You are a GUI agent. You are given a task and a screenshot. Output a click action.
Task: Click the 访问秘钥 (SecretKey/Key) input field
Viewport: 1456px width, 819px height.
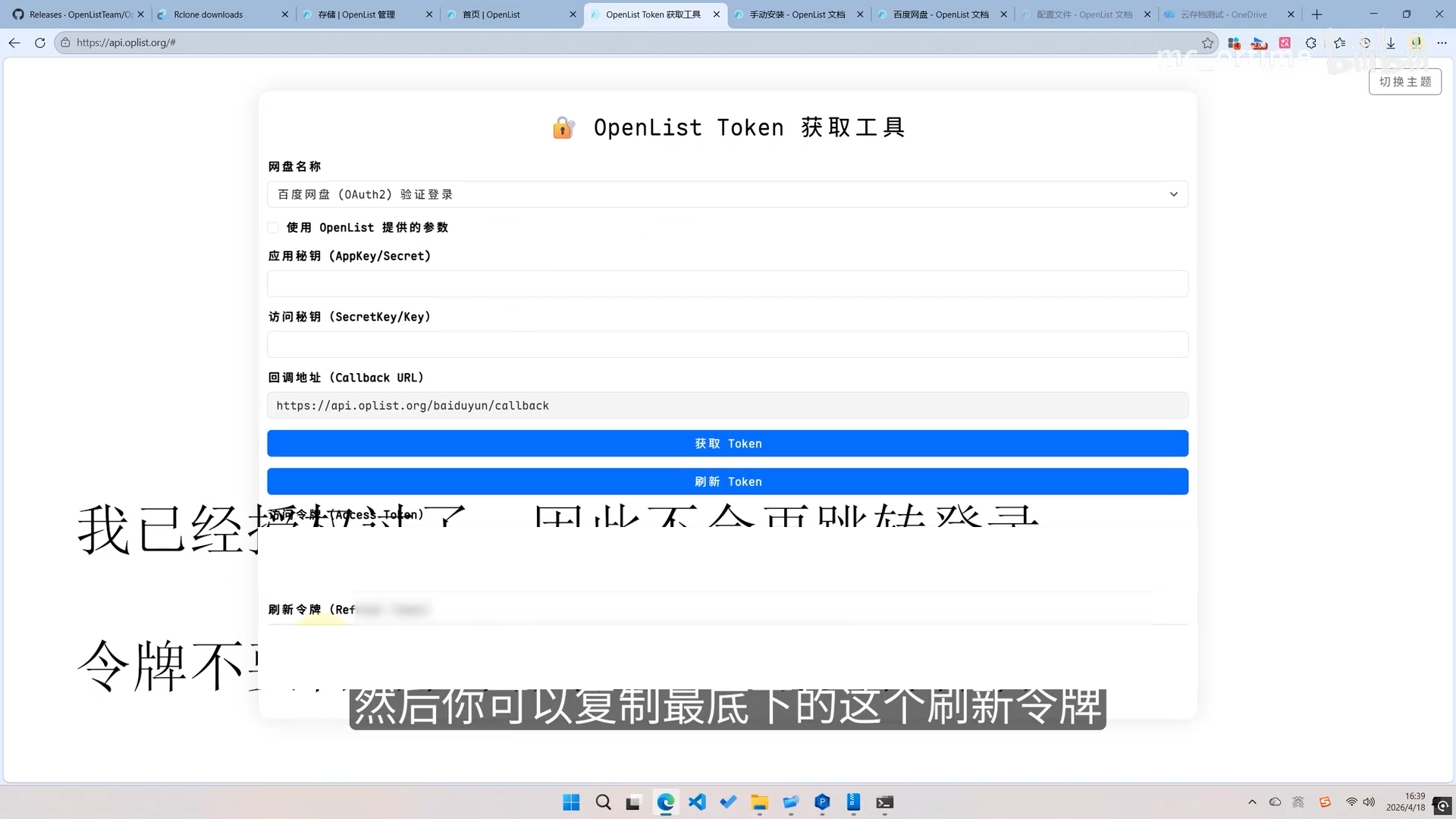click(727, 344)
